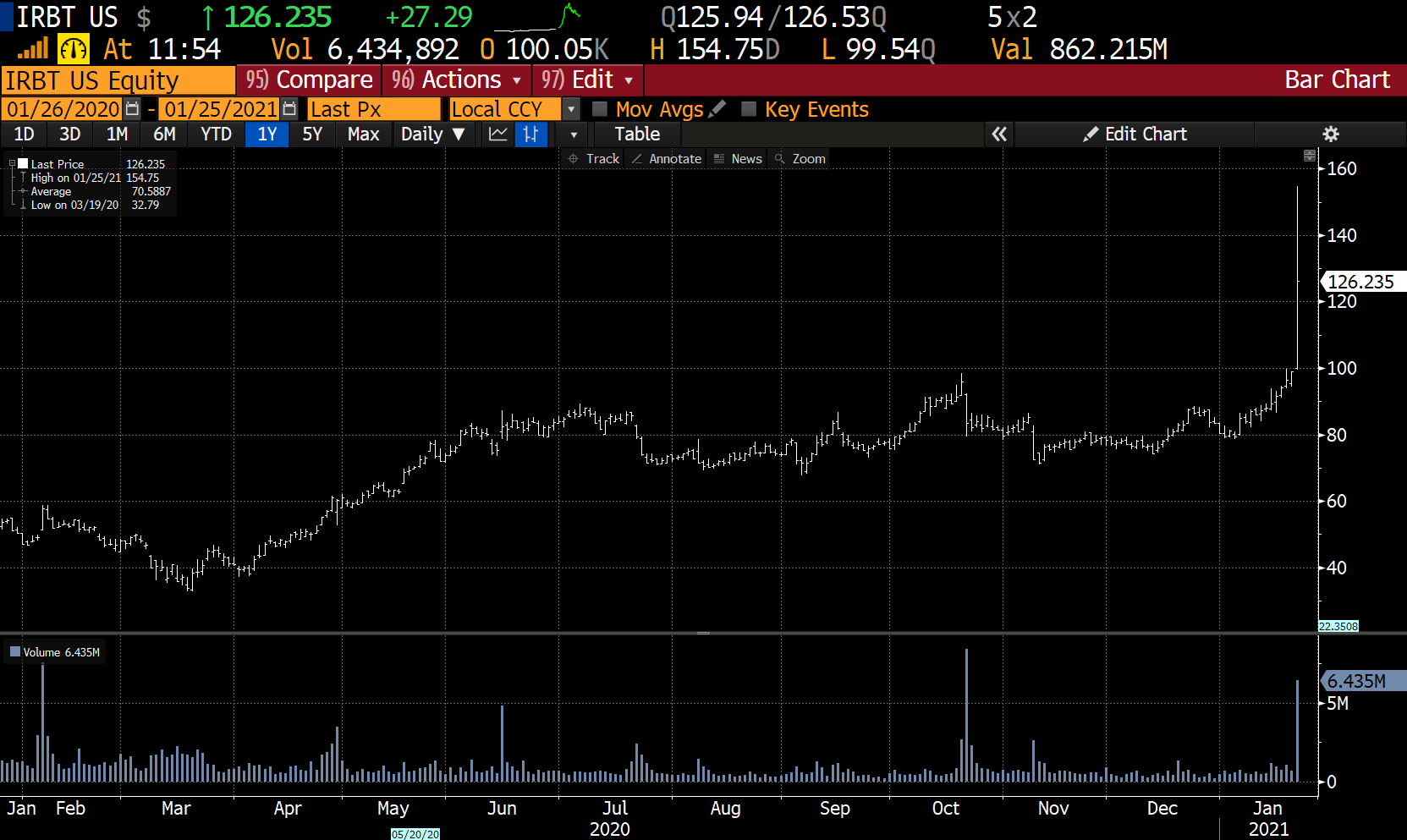The height and width of the screenshot is (840, 1407).
Task: Click the 95) Compare button
Action: (x=308, y=79)
